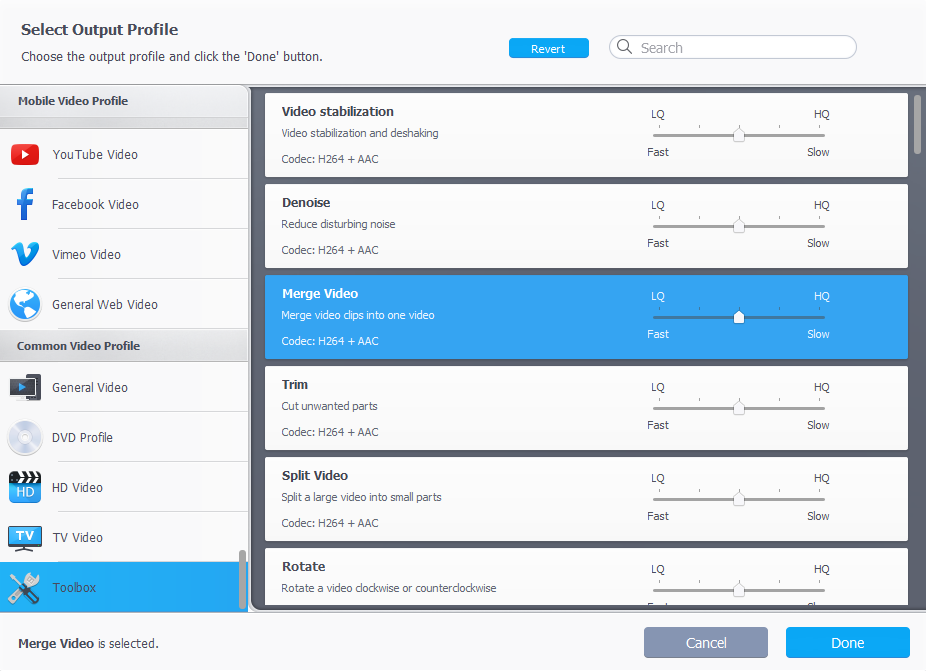926x671 pixels.
Task: Click 'Split a large video into small parts'
Action: click(361, 497)
